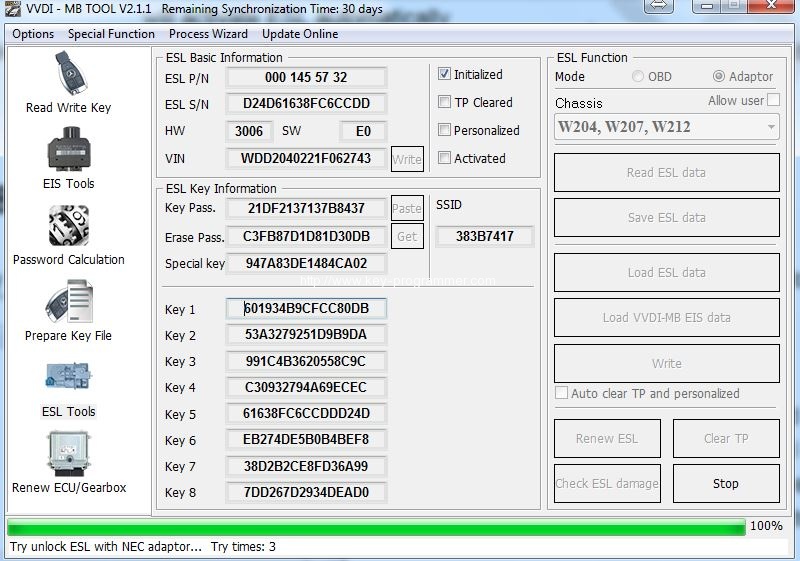The width and height of the screenshot is (800, 561).
Task: Click the Get button beside Erase Pass
Action: [407, 237]
